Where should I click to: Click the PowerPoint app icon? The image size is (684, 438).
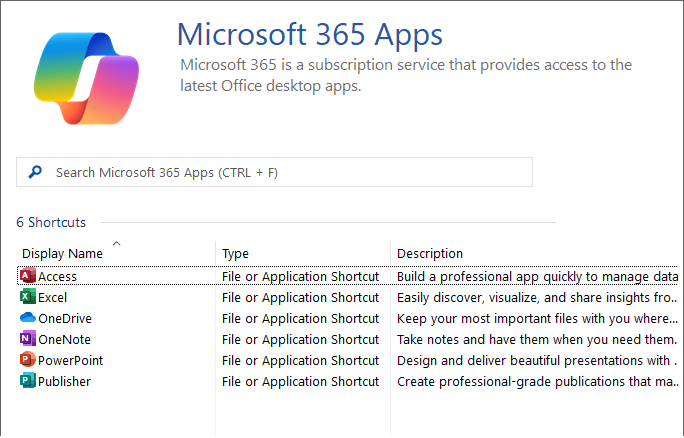pos(27,360)
